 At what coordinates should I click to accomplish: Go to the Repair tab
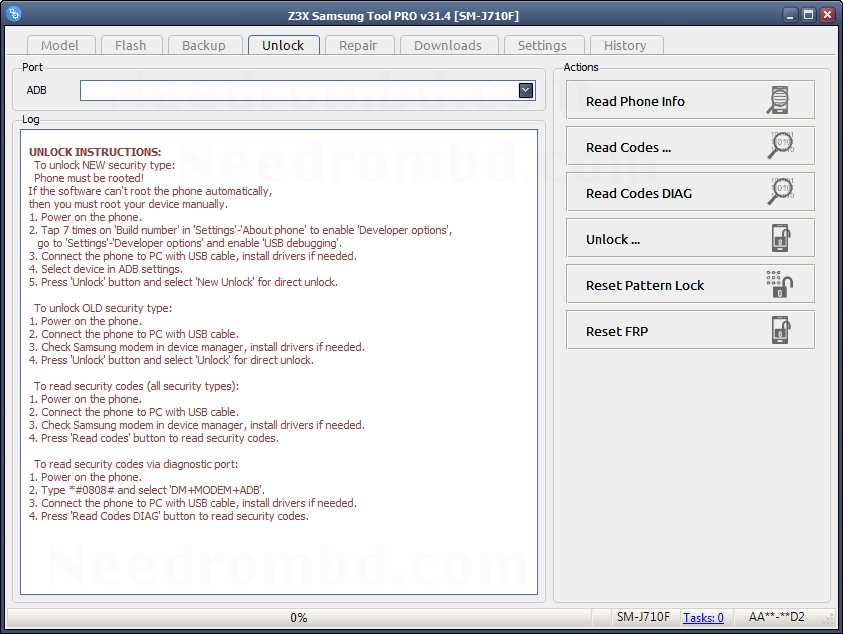click(x=358, y=45)
